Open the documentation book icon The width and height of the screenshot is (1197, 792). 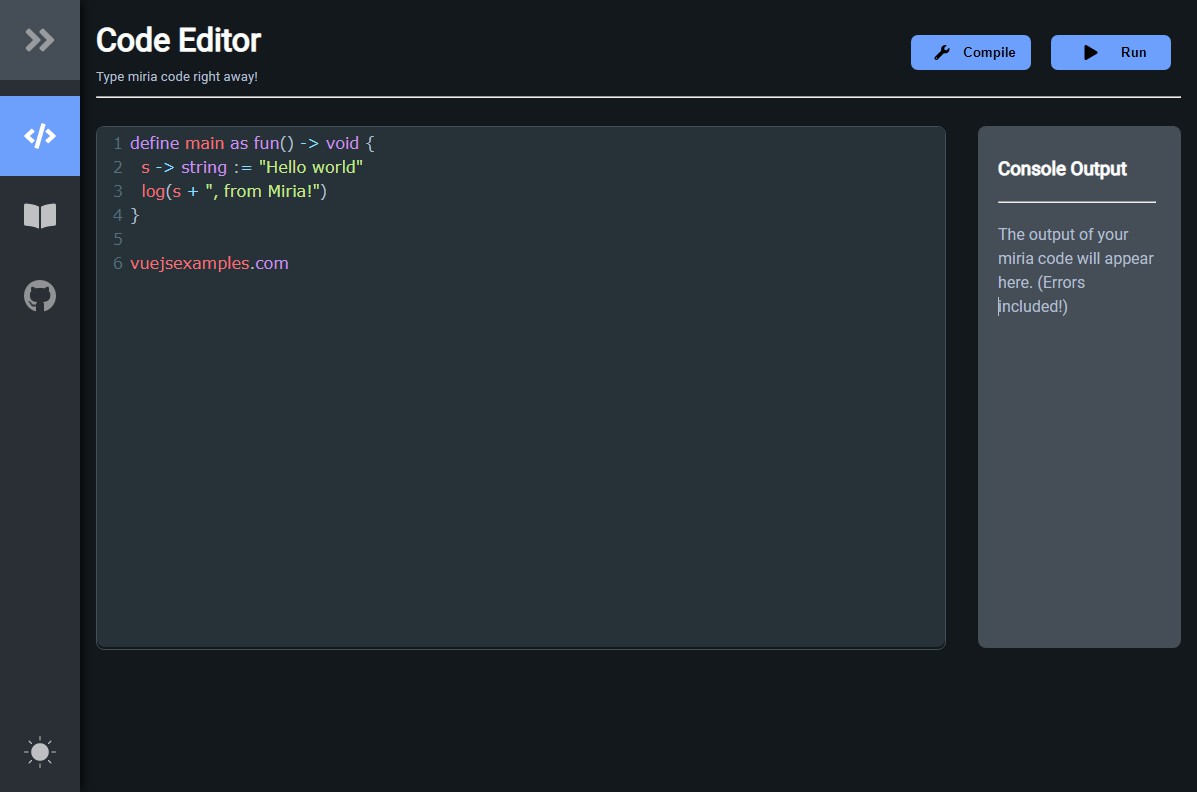tap(40, 216)
